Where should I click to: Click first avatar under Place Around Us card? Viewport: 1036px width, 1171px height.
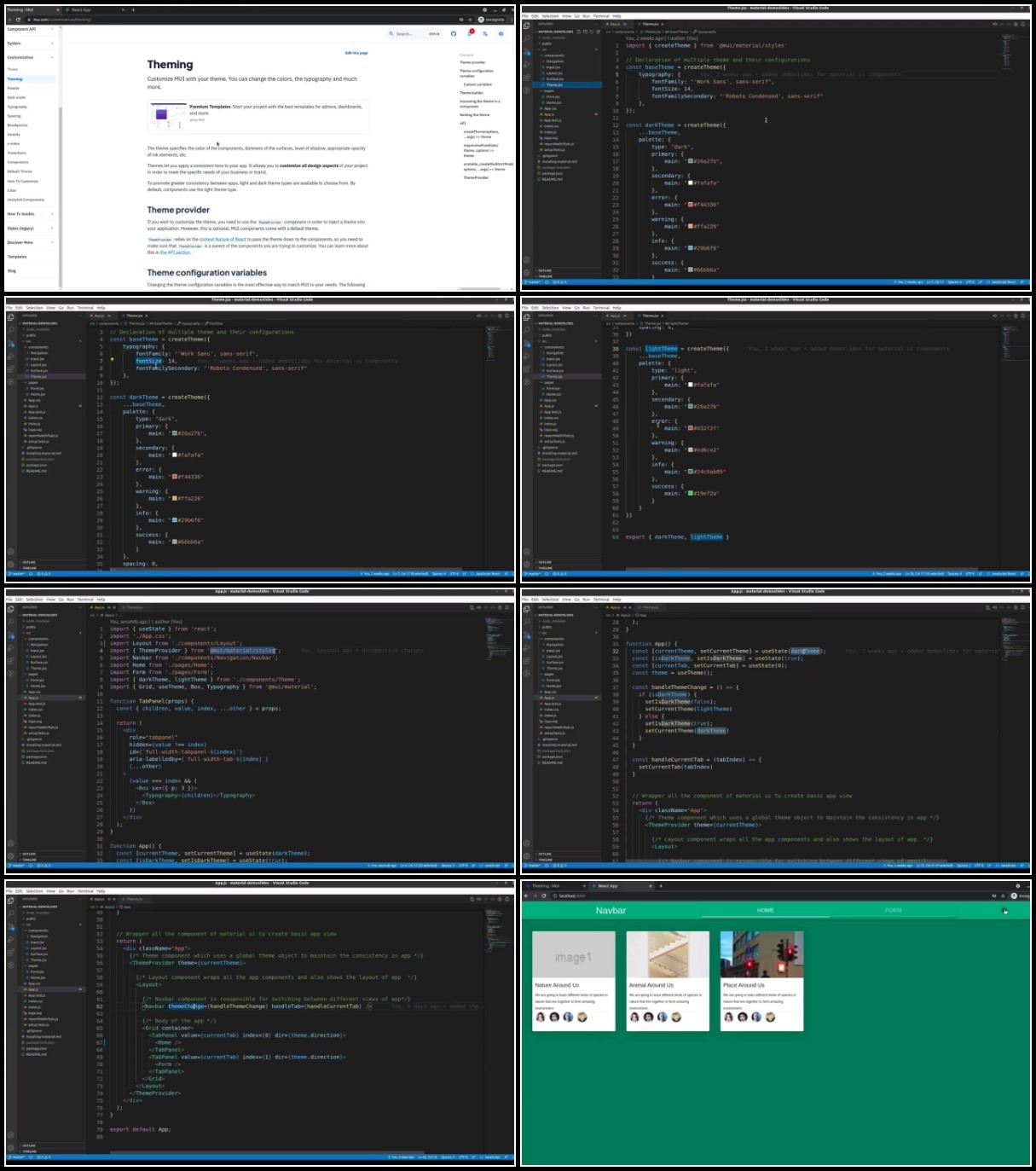click(x=729, y=1017)
